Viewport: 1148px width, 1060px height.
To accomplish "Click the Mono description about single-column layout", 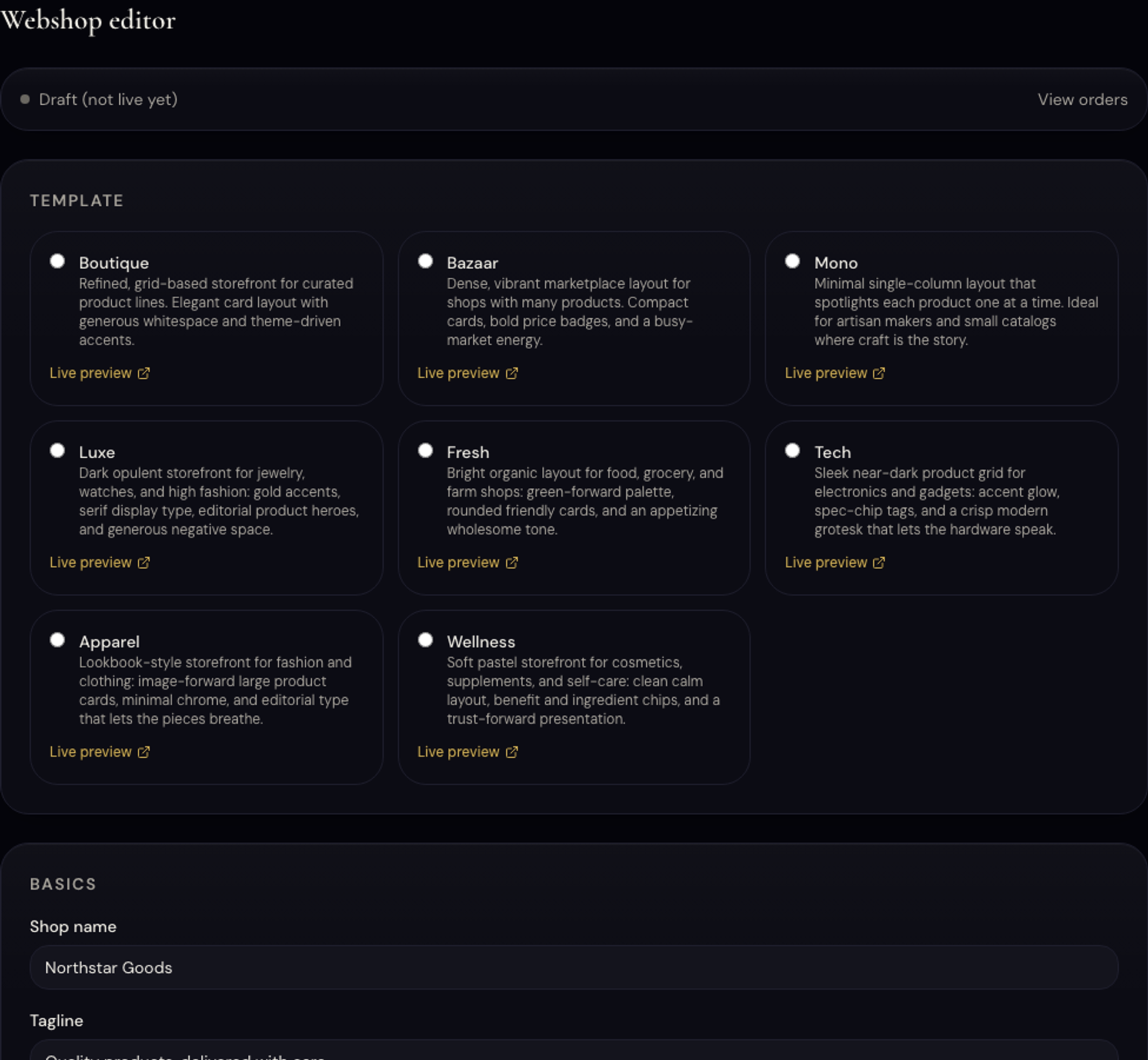I will point(956,312).
